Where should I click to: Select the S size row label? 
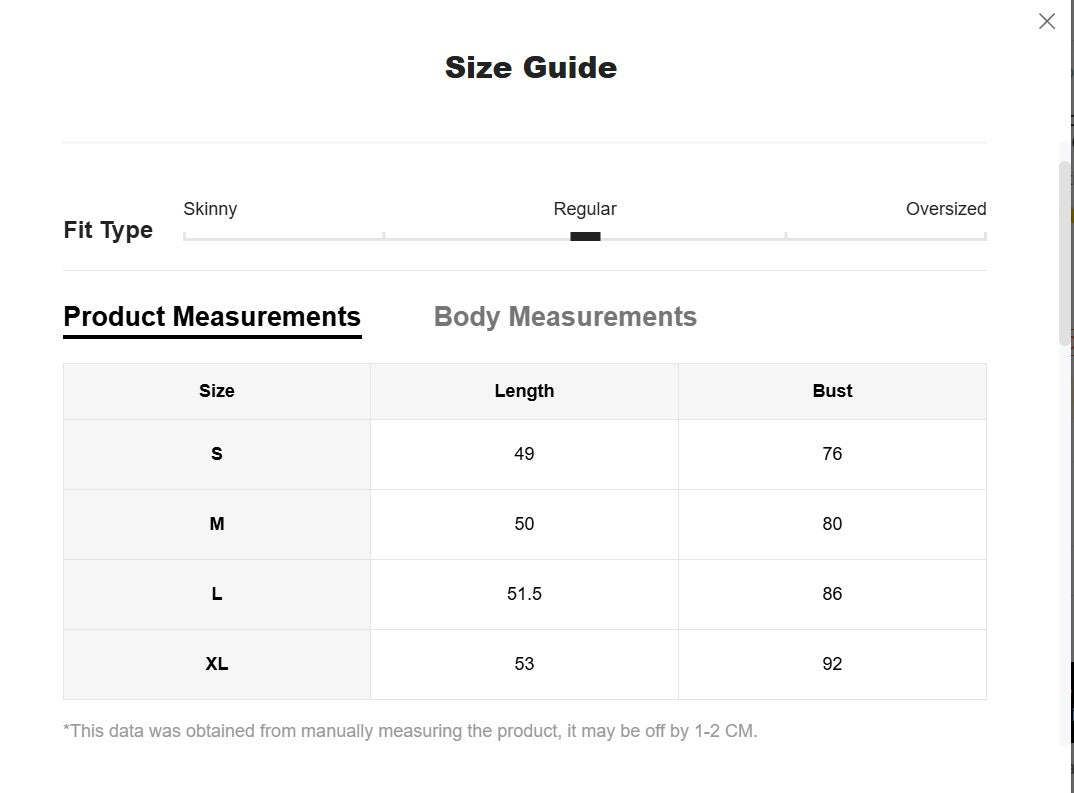216,454
